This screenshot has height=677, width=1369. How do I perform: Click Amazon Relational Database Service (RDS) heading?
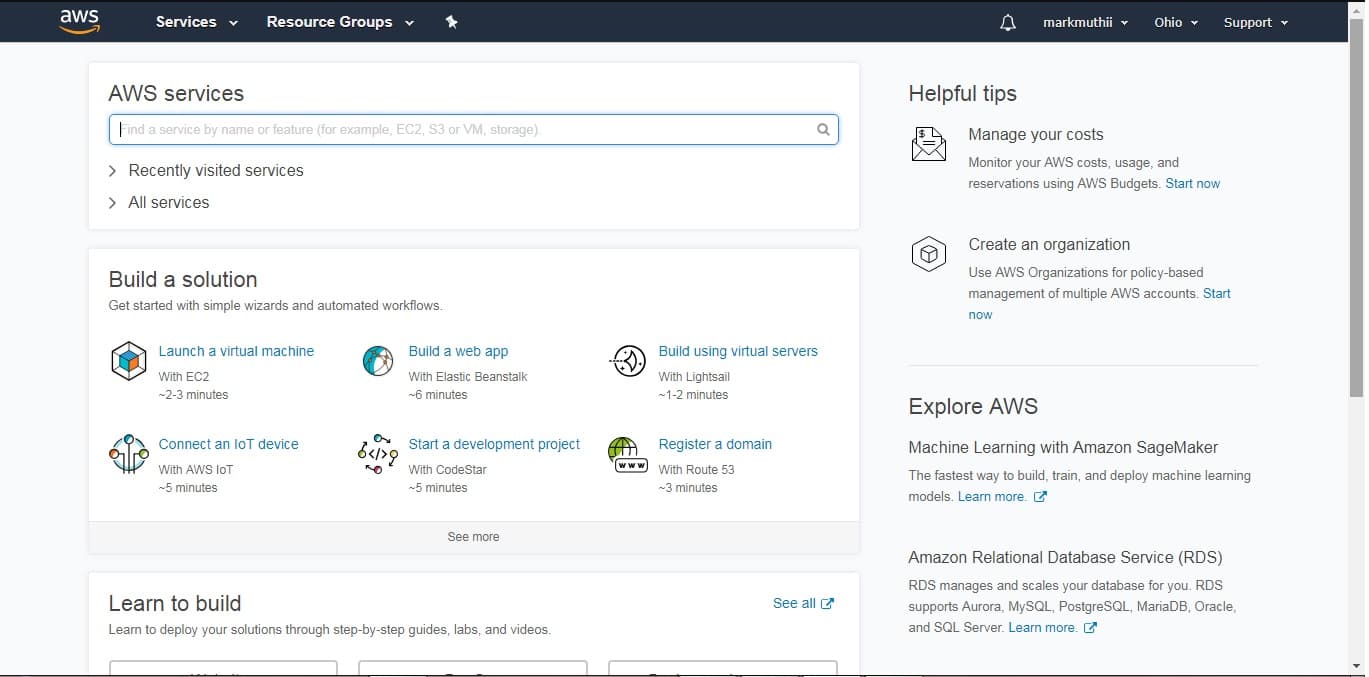pos(1065,557)
